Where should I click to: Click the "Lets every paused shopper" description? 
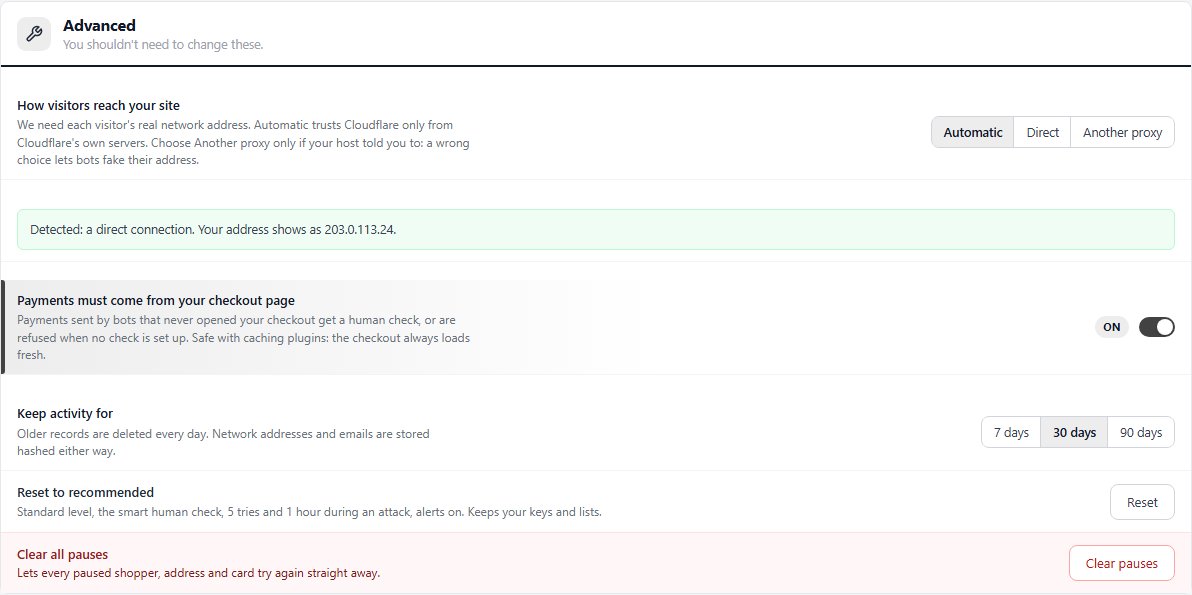coord(198,573)
